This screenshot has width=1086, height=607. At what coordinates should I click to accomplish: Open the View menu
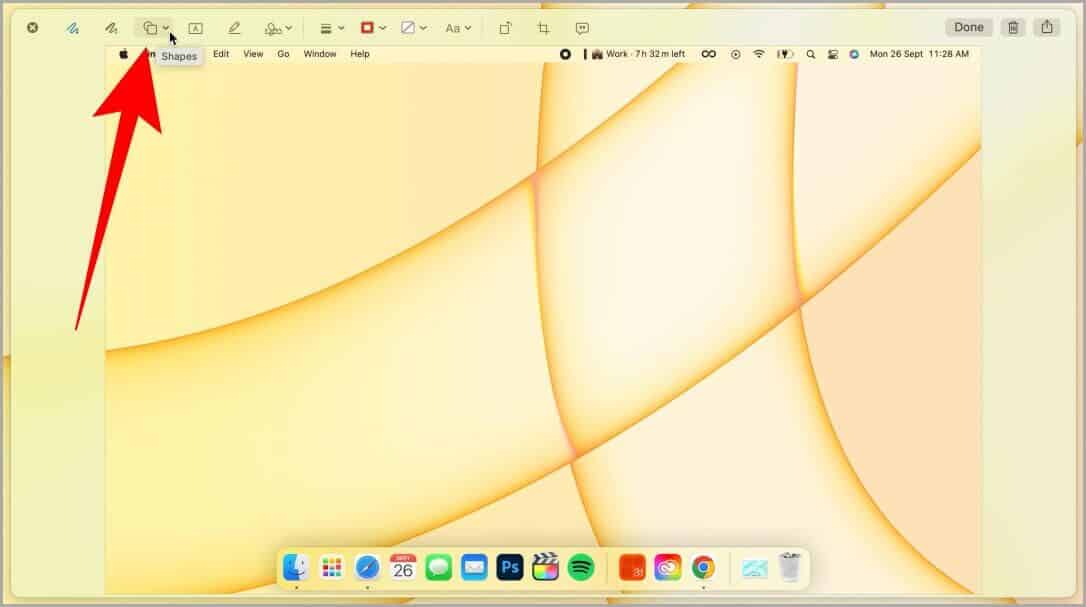[x=253, y=54]
